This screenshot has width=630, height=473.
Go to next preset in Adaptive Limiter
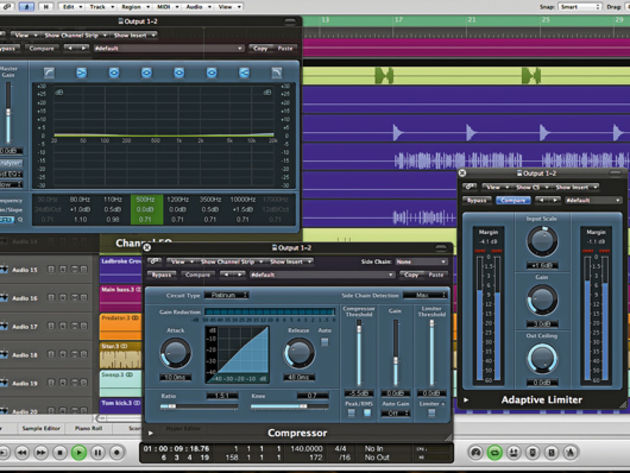(x=555, y=200)
